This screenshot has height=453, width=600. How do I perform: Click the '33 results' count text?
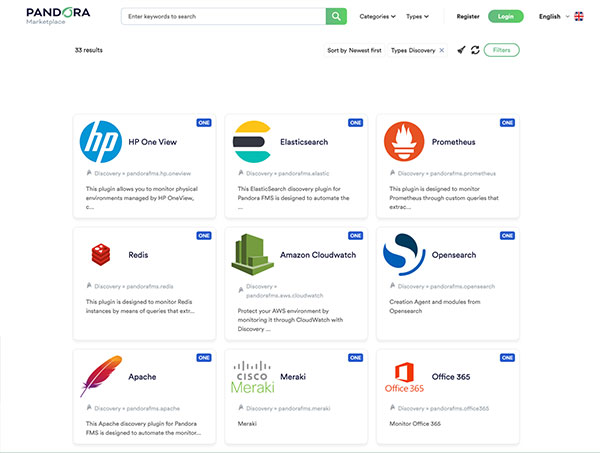coord(89,50)
